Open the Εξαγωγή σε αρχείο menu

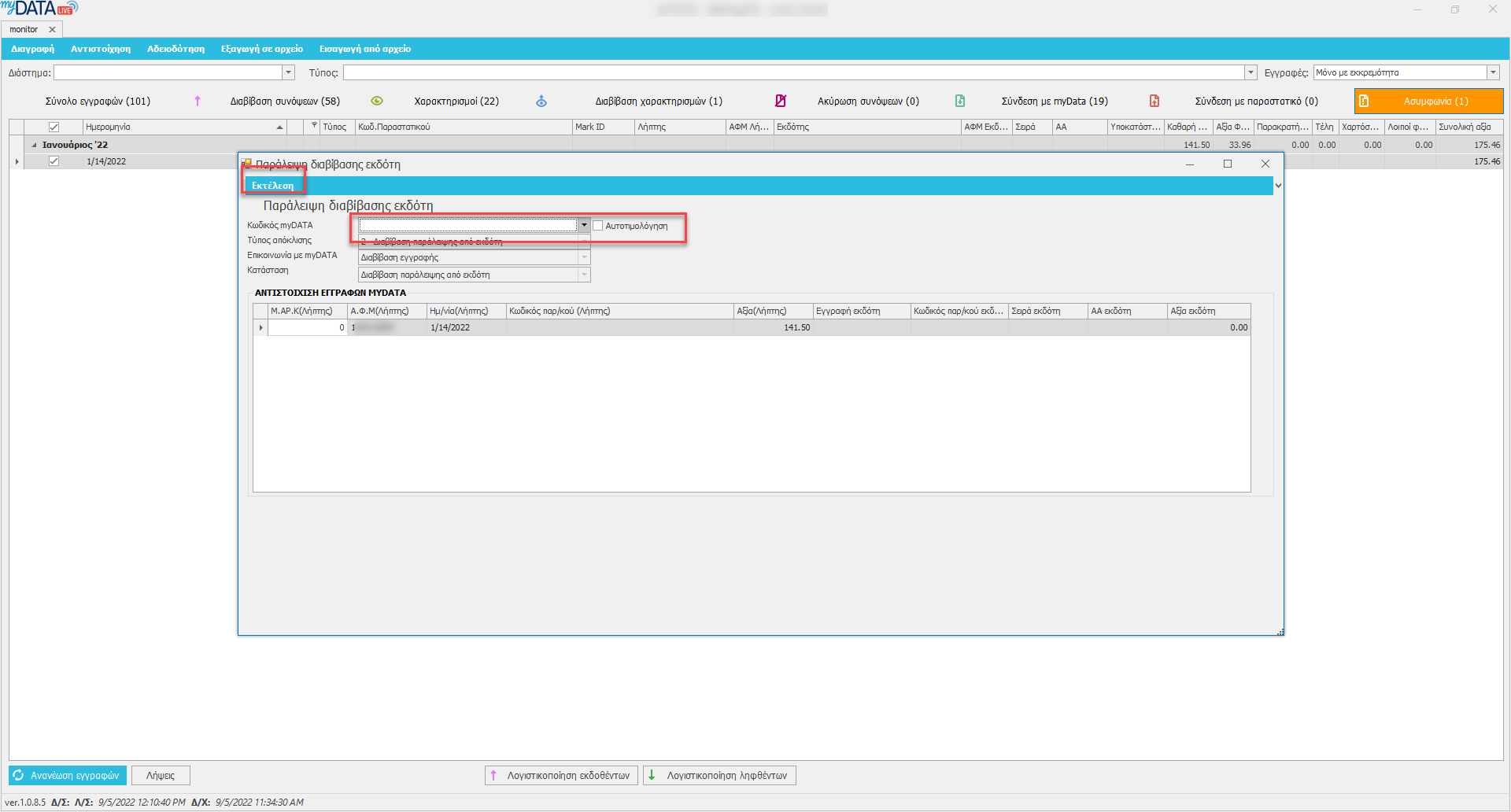[261, 49]
